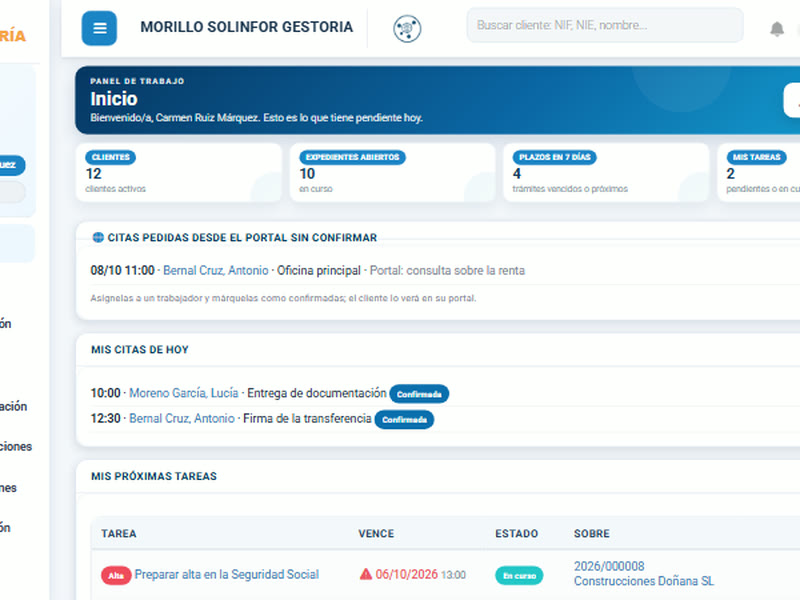This screenshot has height=600, width=800.
Task: Click the globe icon beside Citas pedidas
Action: point(98,237)
